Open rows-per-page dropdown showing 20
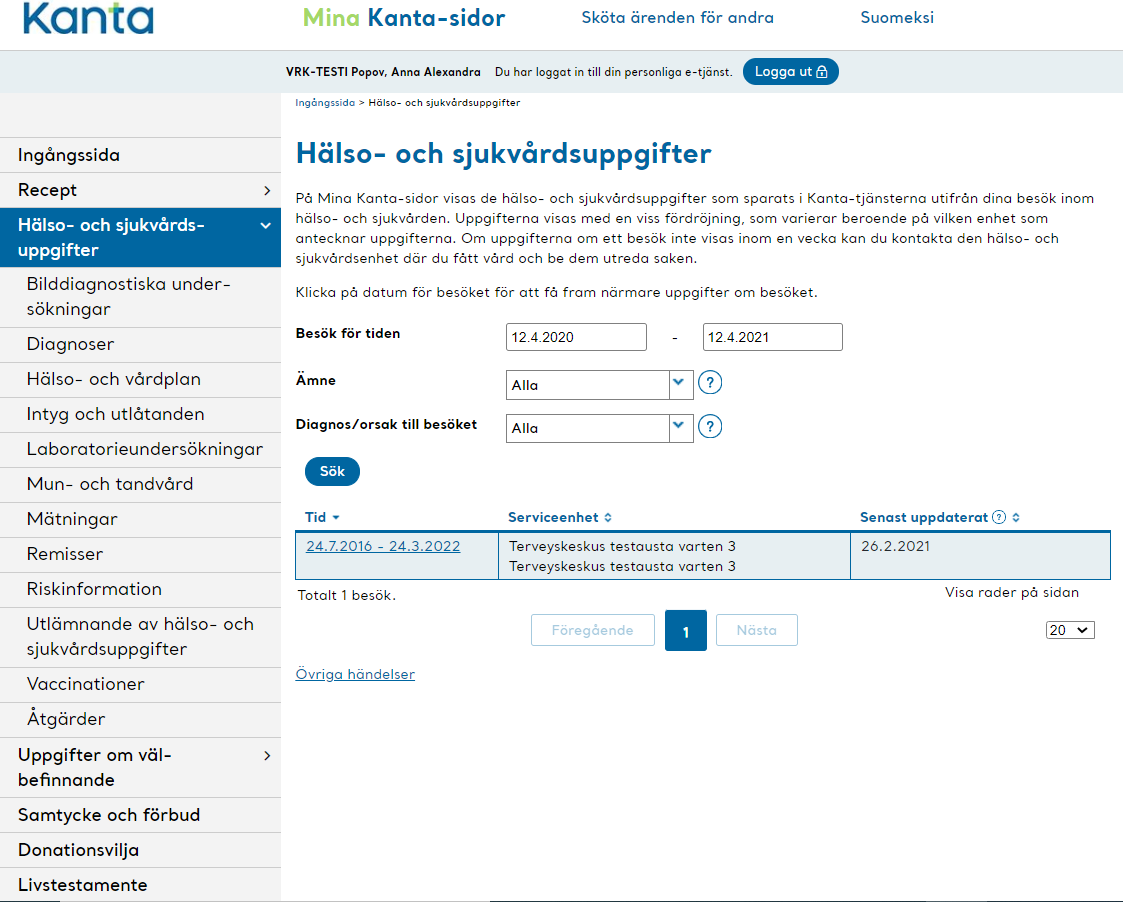The height and width of the screenshot is (902, 1123). tap(1070, 630)
